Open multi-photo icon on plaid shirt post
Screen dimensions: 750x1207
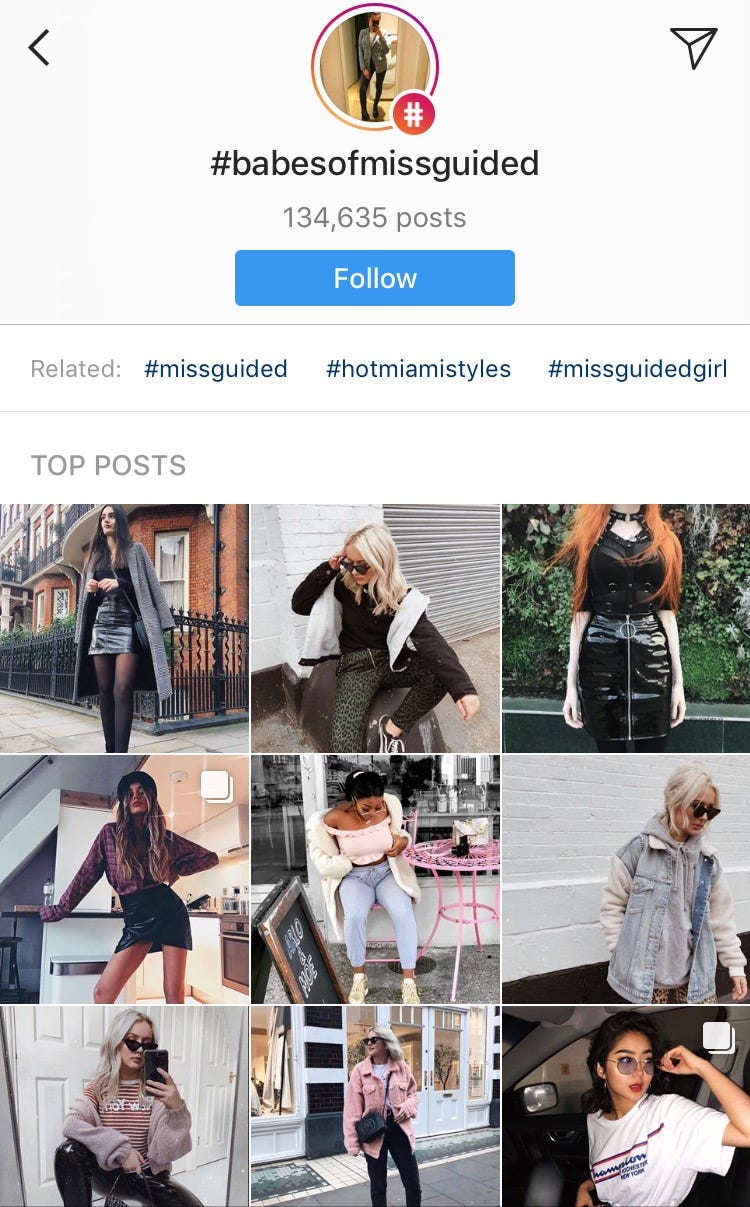point(217,786)
